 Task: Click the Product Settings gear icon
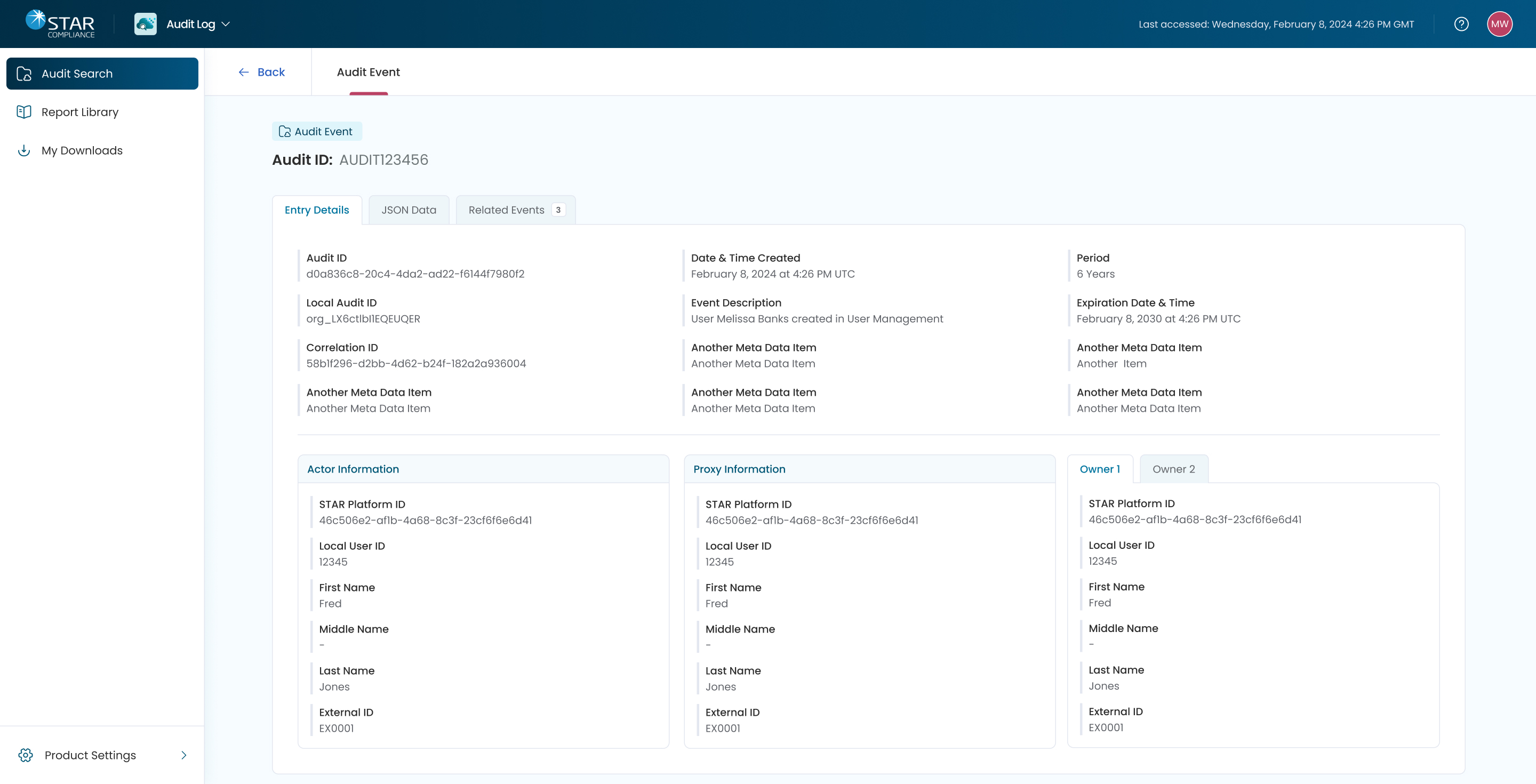26,755
